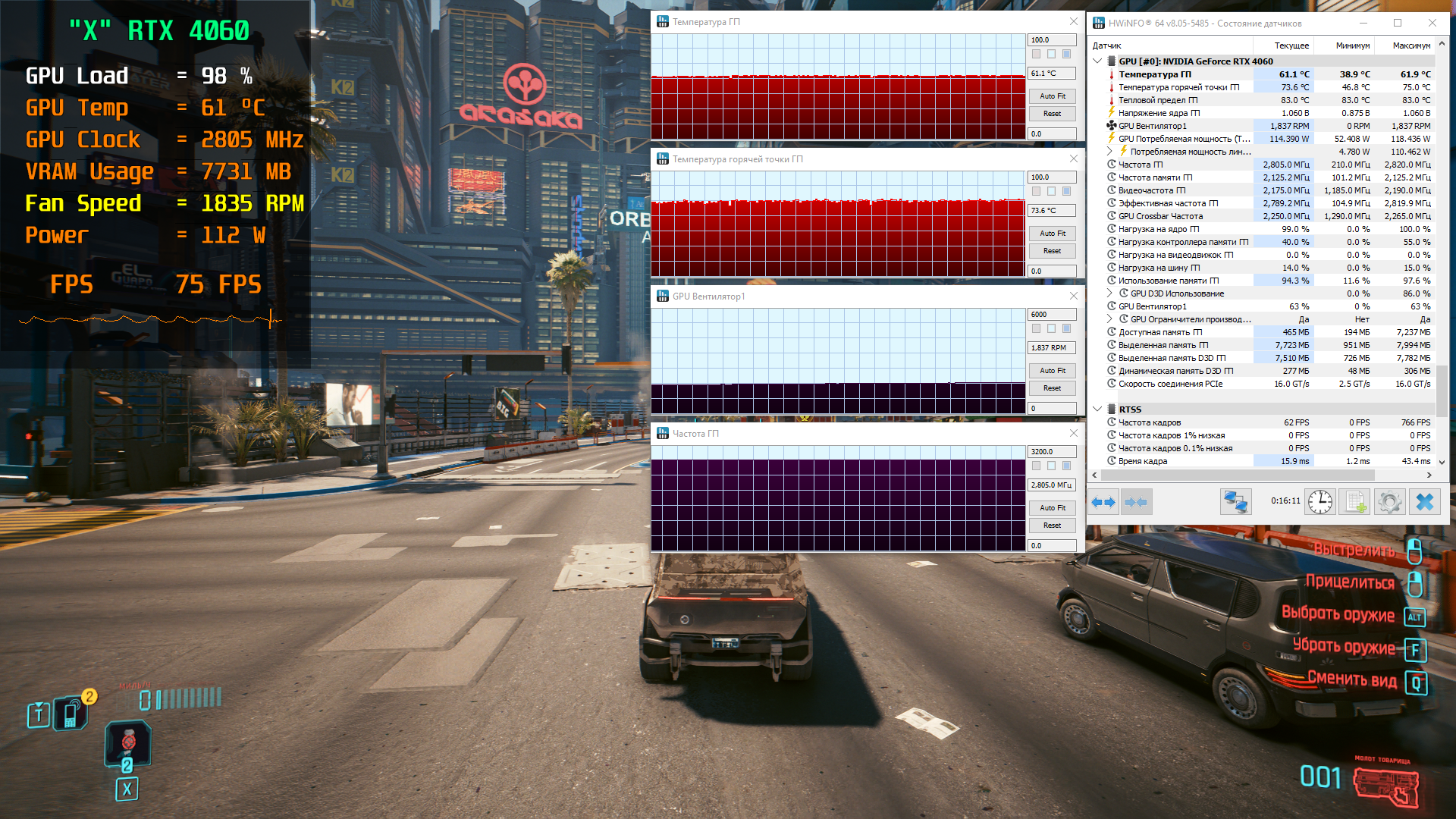Click the 100.0 max value field of temperature graph
The width and height of the screenshot is (1456, 819).
pyautogui.click(x=1052, y=40)
